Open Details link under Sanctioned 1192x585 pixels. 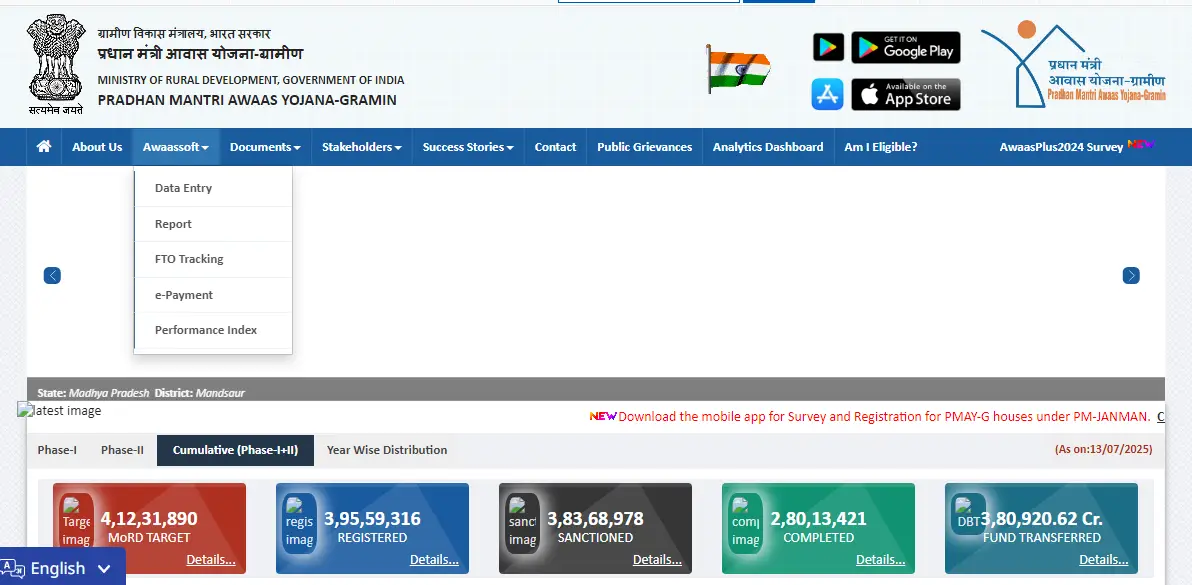[657, 560]
